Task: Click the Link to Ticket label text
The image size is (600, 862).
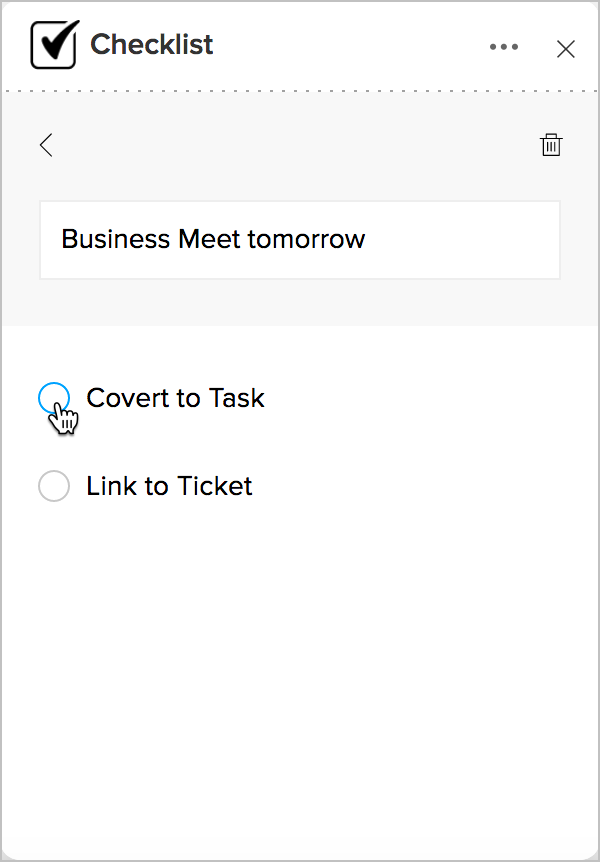Action: tap(169, 487)
